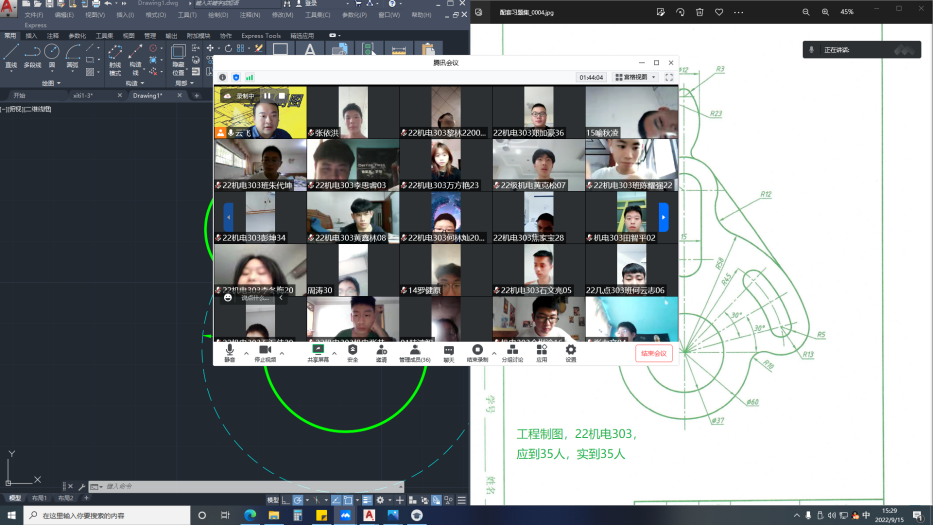Open Security (安全) in meeting toolbar
933x525 pixels.
[352, 353]
